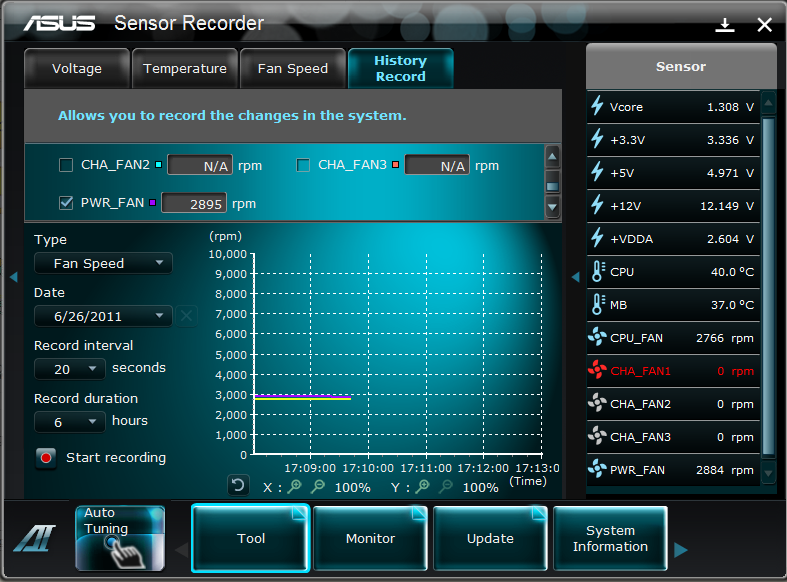
Task: Click the red CHA_FAN1 fan icon
Action: pos(597,370)
